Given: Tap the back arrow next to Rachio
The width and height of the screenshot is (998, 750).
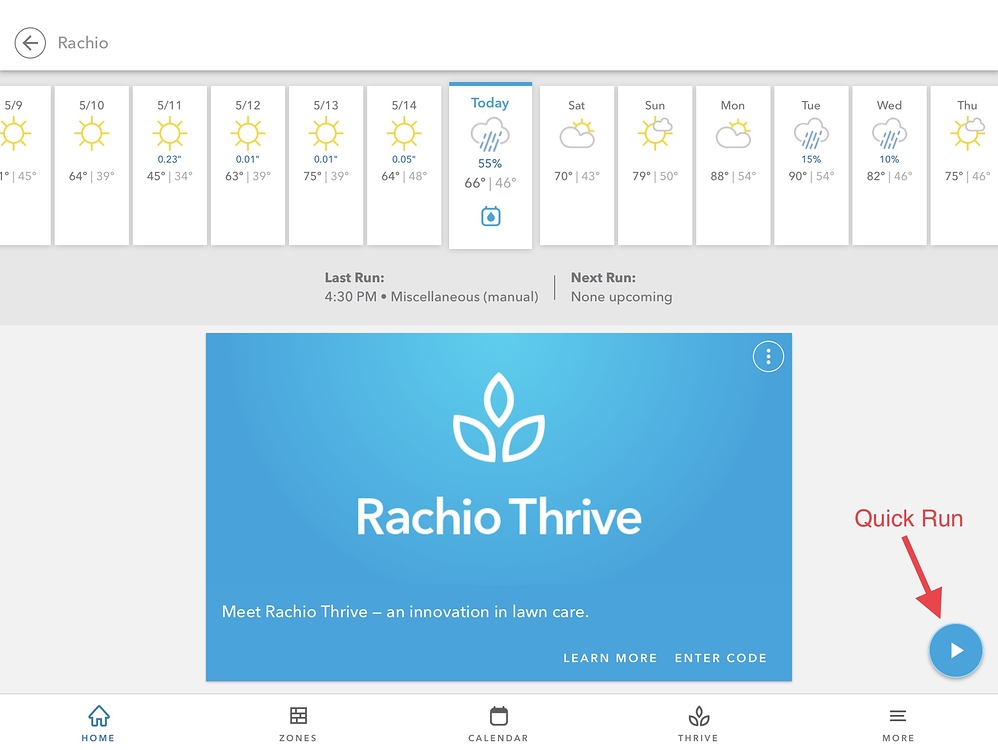Looking at the screenshot, I should (x=30, y=43).
